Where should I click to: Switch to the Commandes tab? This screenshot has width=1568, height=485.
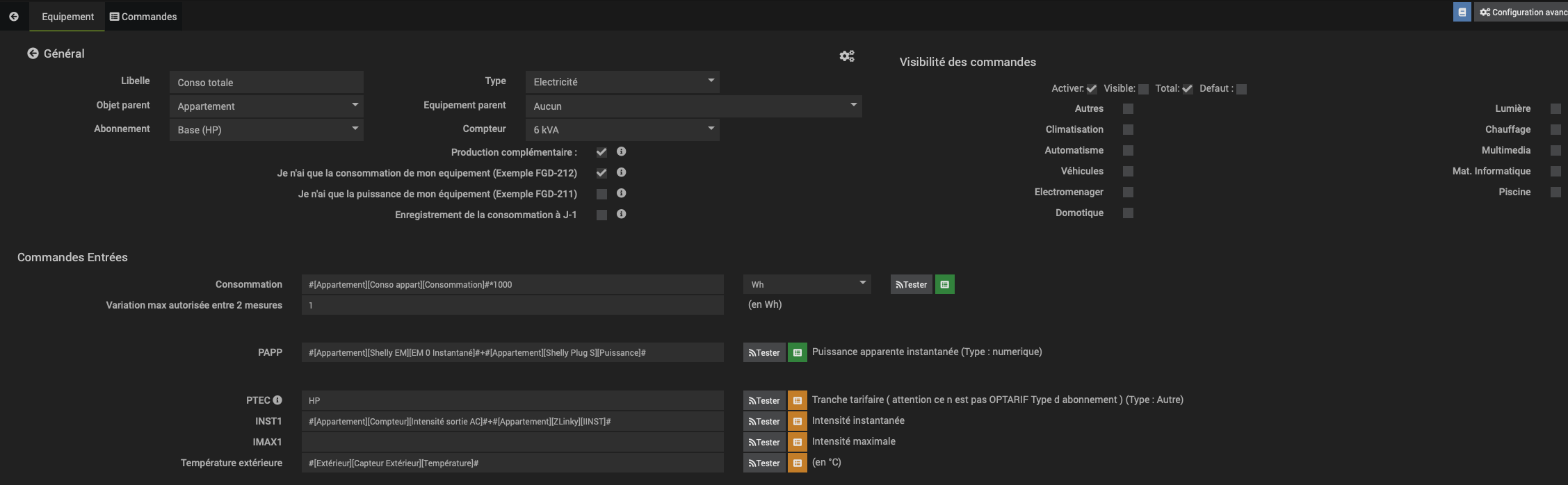click(x=143, y=17)
